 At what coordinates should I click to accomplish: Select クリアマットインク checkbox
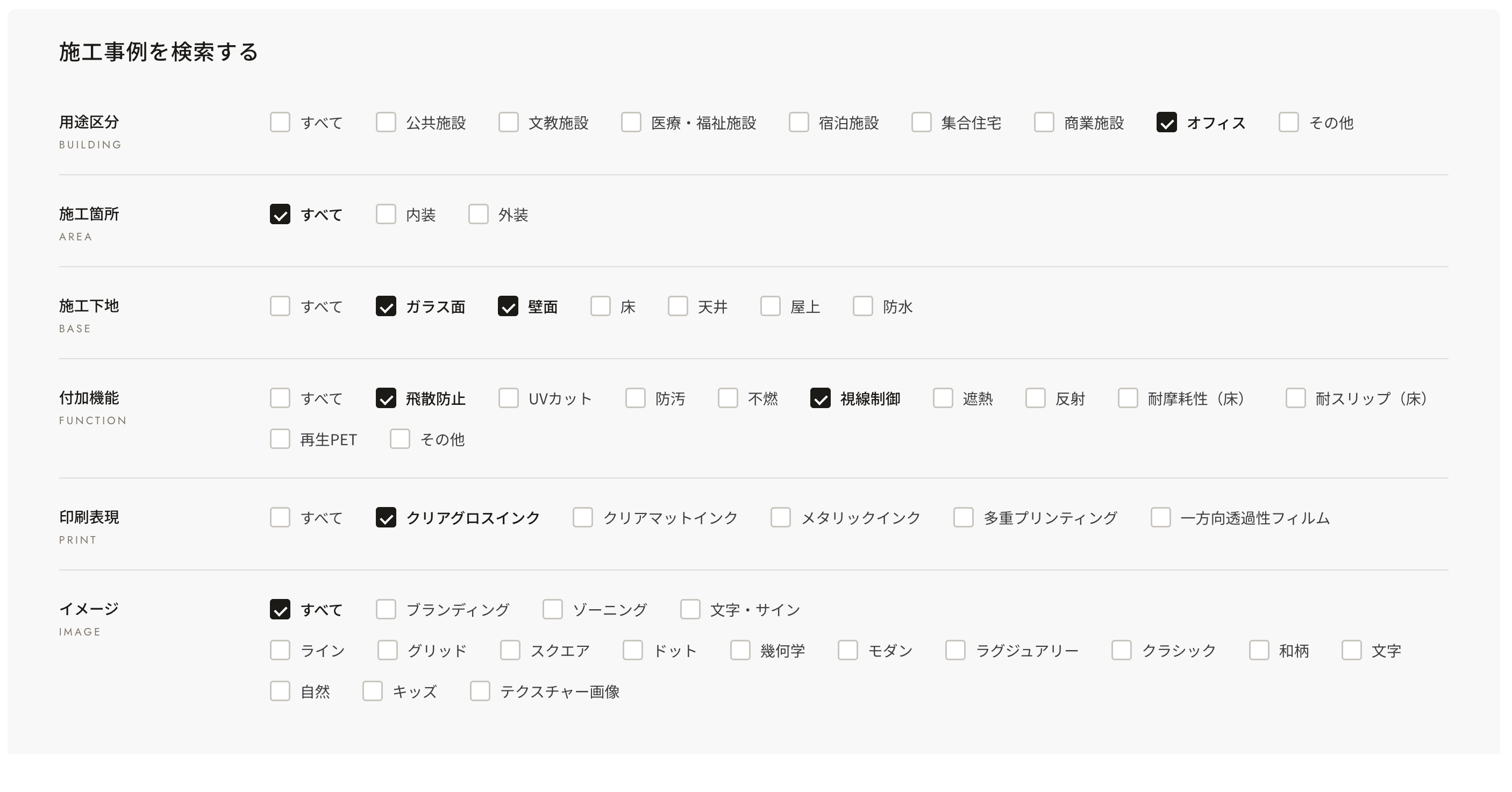583,517
